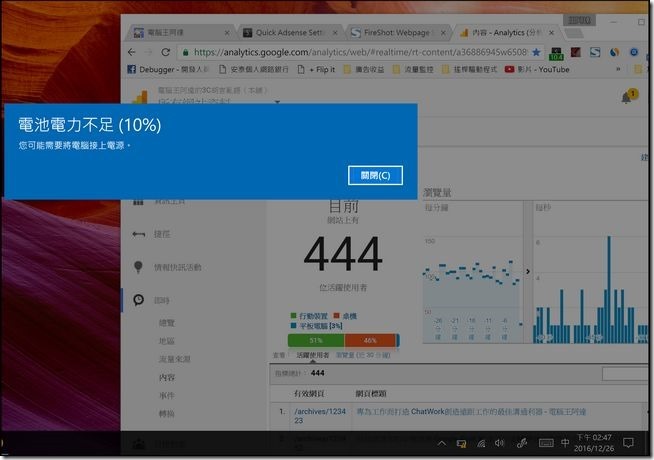
Task: Close the FireShot Webpage tab
Action: coord(443,33)
